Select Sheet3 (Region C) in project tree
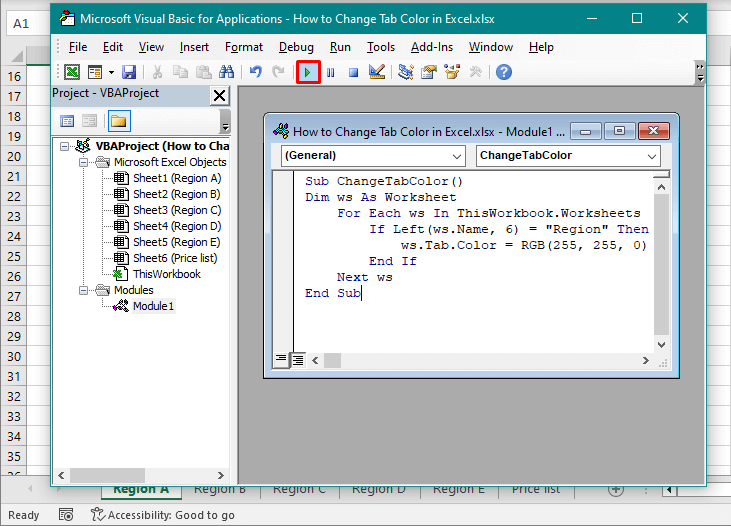 (x=176, y=210)
